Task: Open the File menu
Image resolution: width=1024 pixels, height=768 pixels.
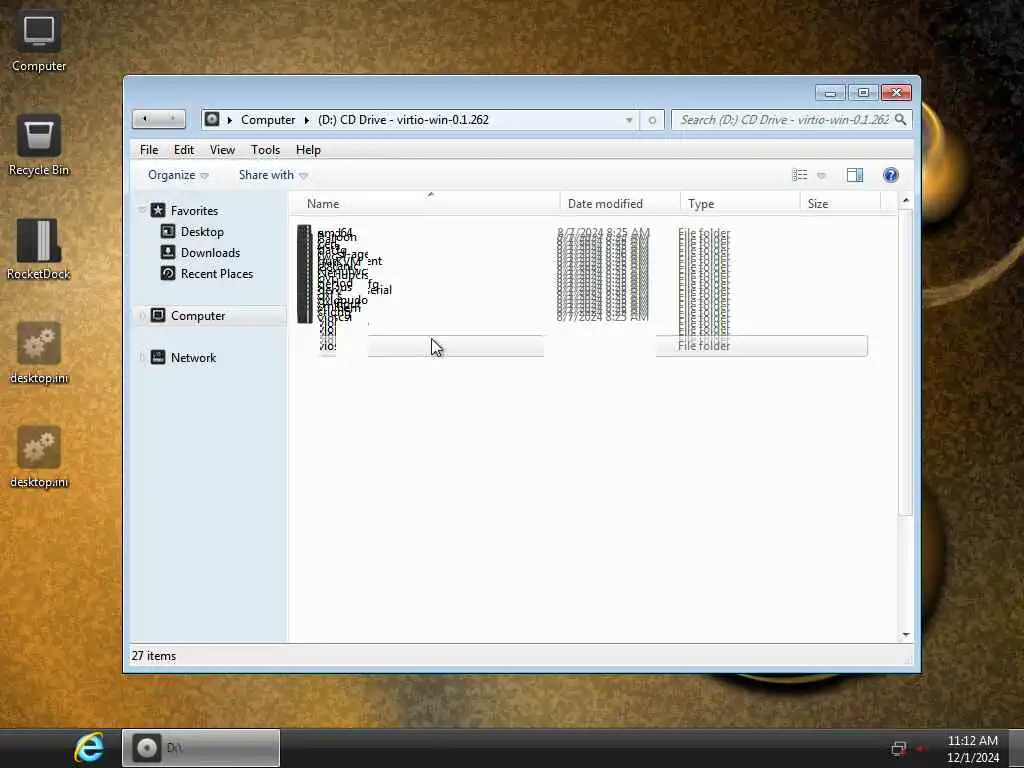Action: coord(149,150)
